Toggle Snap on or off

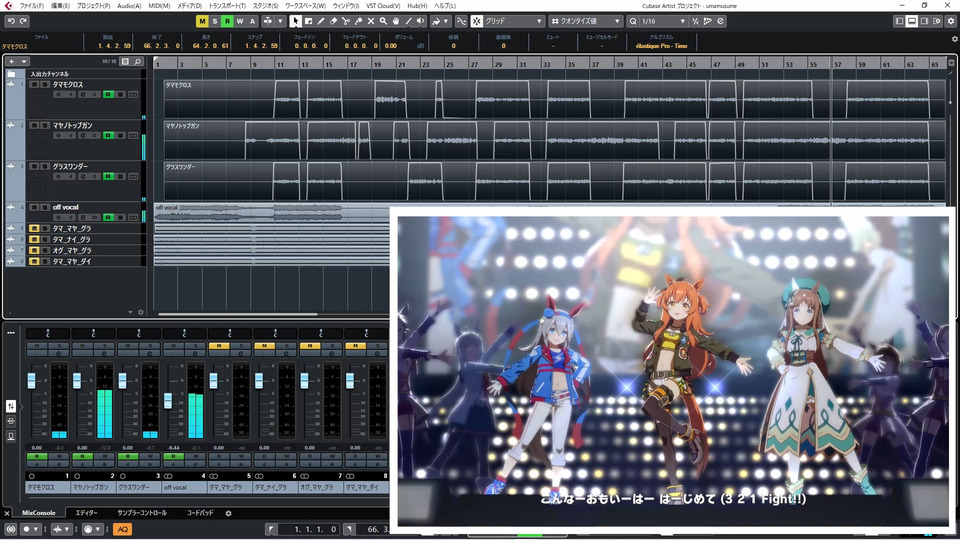[x=477, y=21]
